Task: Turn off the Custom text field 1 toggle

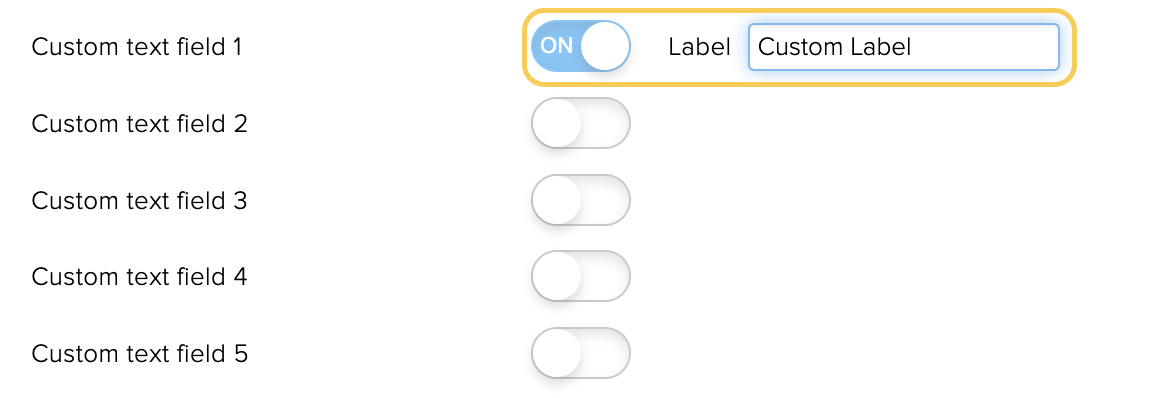Action: tap(580, 46)
